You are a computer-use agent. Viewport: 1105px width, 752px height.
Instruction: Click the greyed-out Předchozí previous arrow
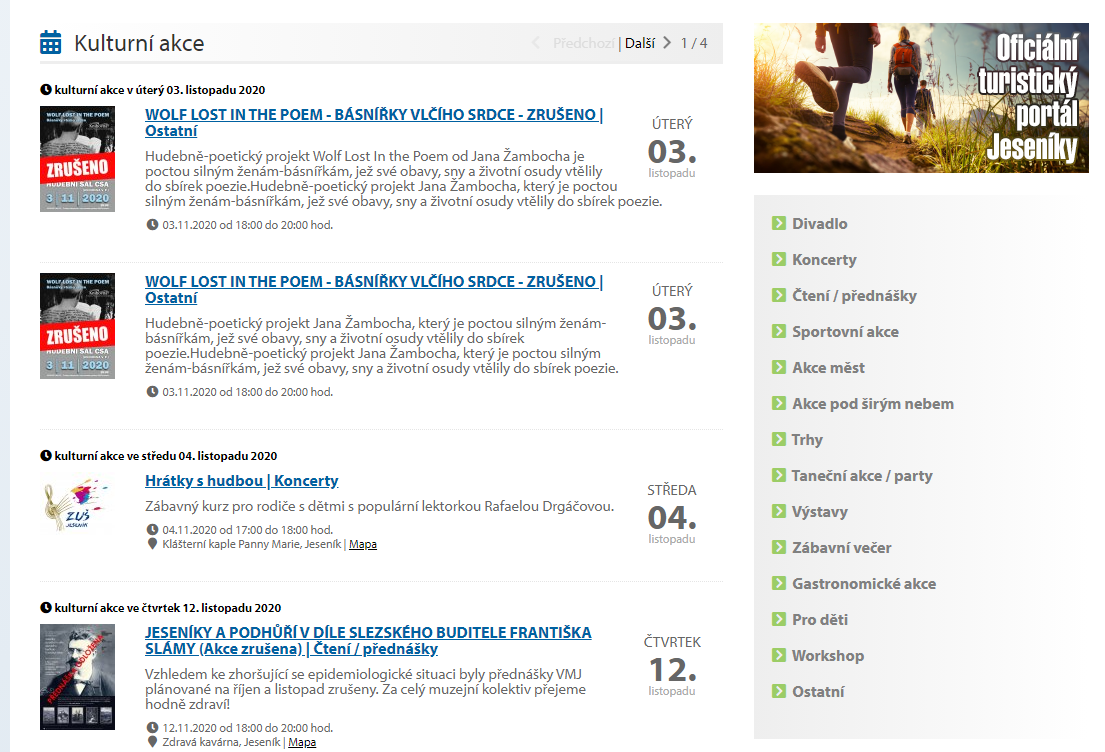point(535,43)
